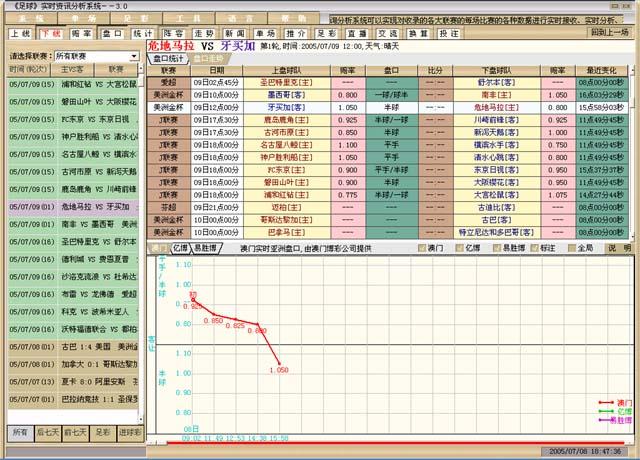Click the 单场 button in the toolbar row
Image resolution: width=640 pixels, height=460 pixels.
click(265, 33)
